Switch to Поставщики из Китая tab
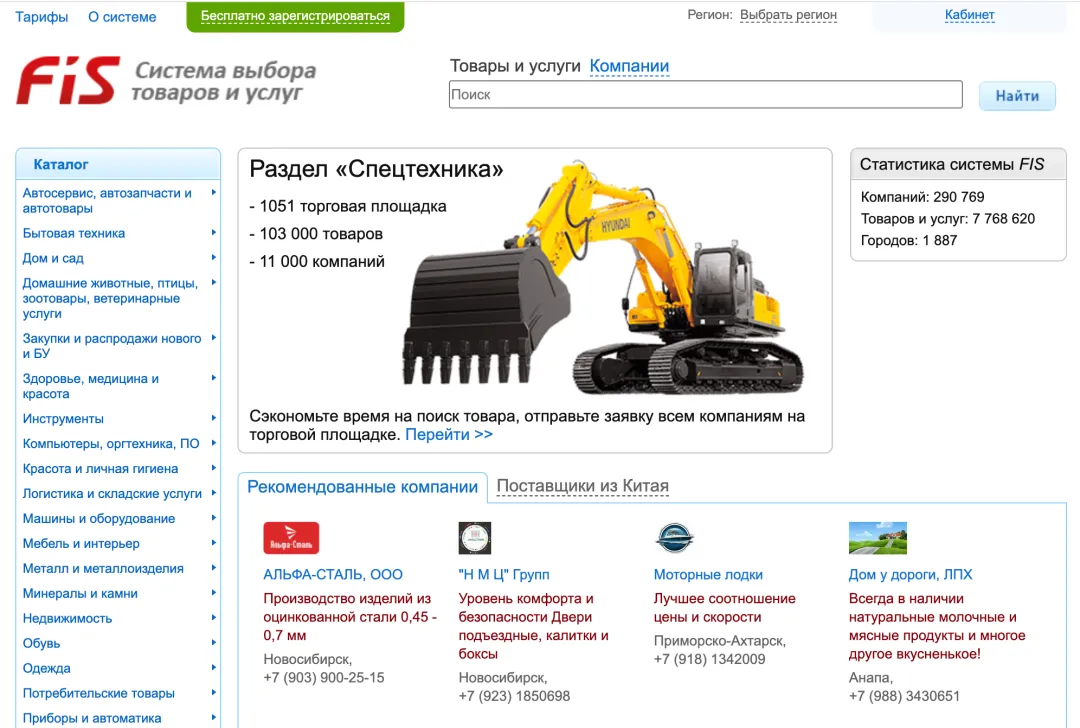This screenshot has width=1080, height=728. coord(583,486)
